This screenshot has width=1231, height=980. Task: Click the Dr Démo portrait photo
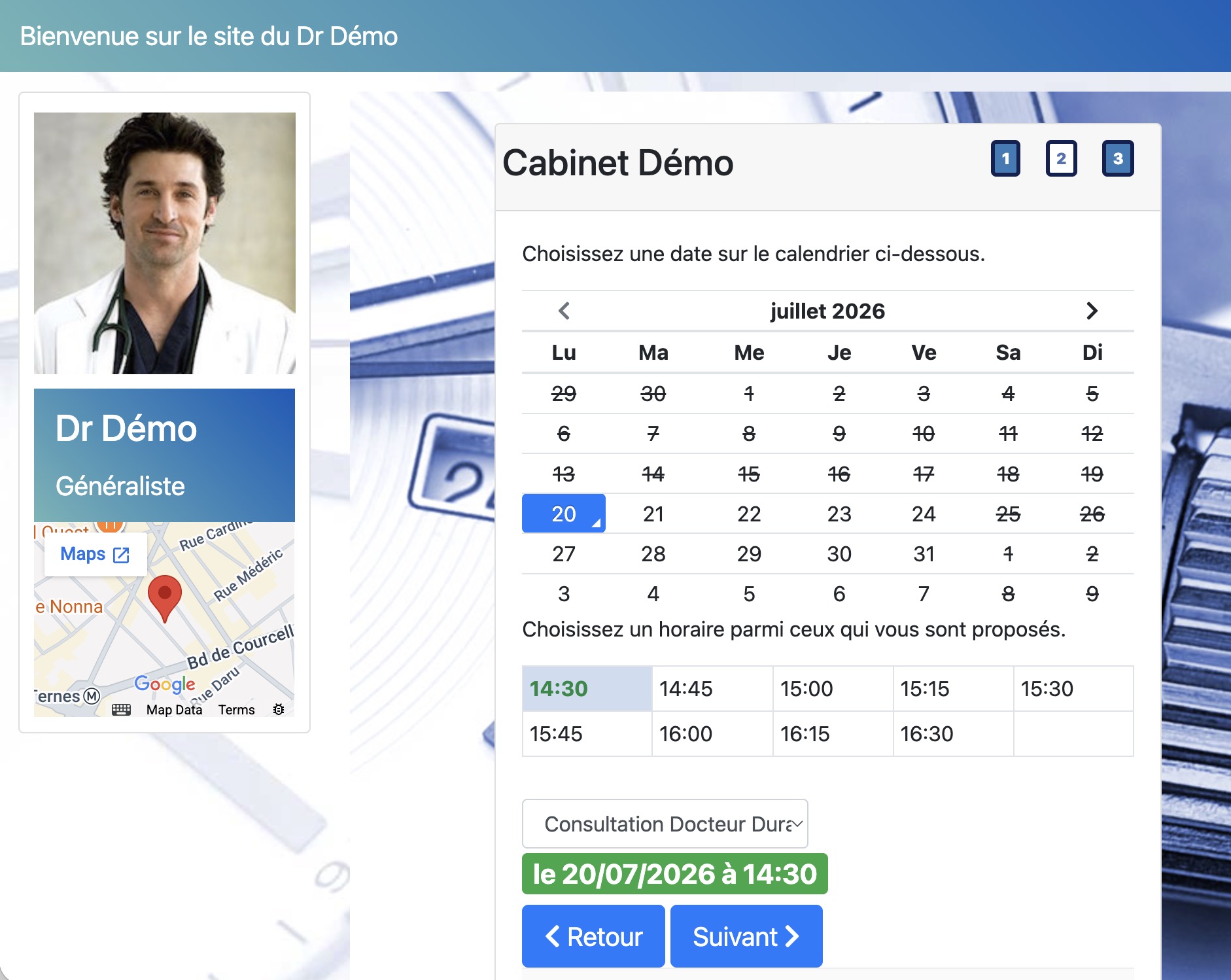tap(165, 243)
